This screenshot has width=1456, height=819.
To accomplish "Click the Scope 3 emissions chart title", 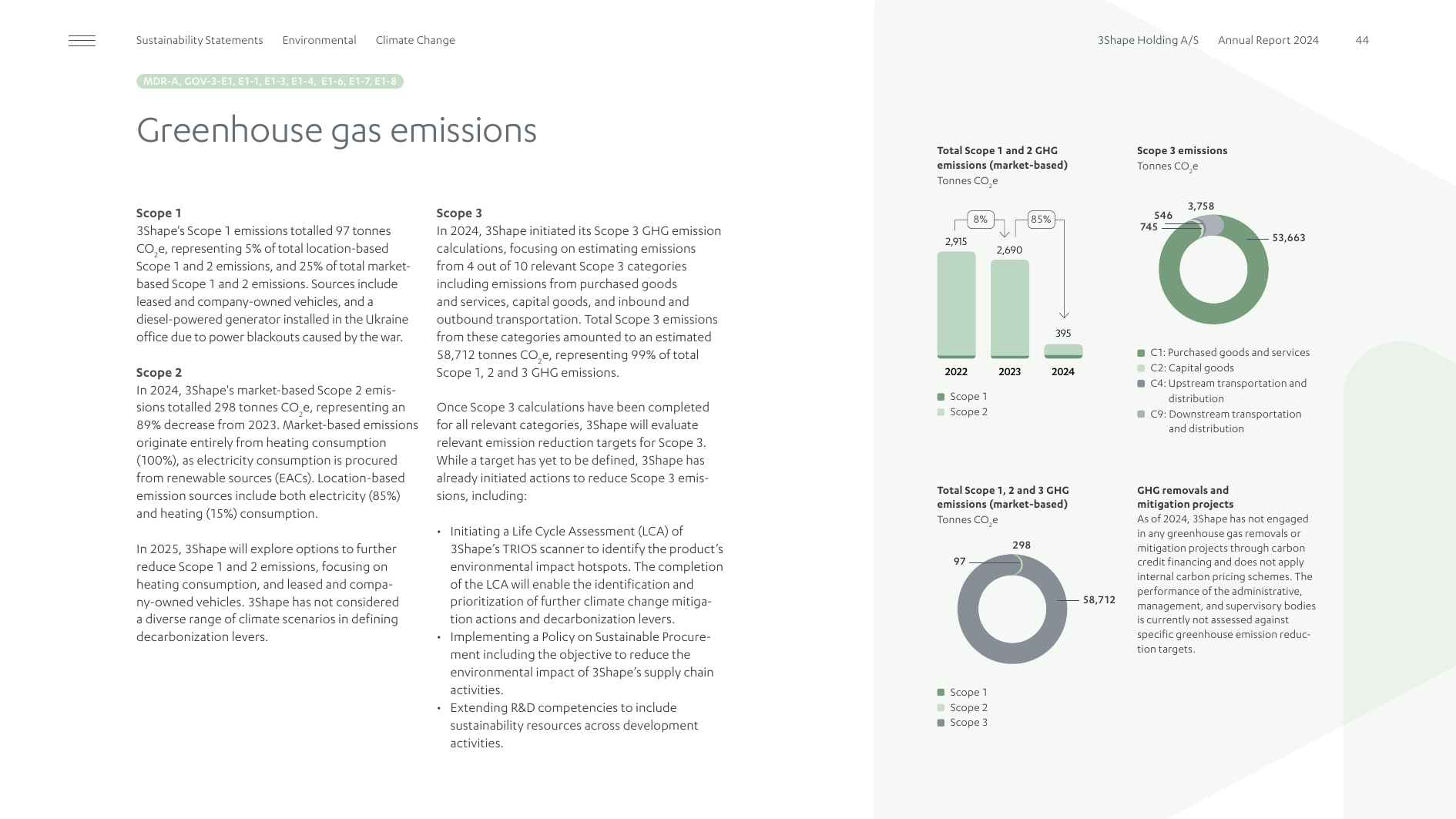I will click(x=1182, y=151).
